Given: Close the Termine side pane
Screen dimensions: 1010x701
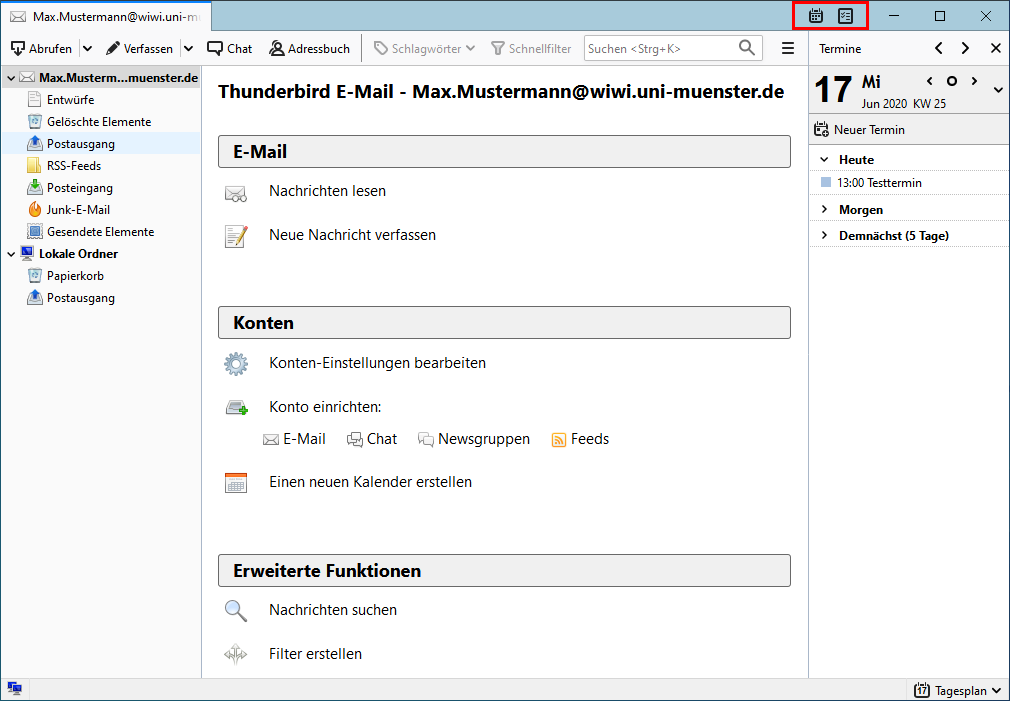Looking at the screenshot, I should pos(996,48).
